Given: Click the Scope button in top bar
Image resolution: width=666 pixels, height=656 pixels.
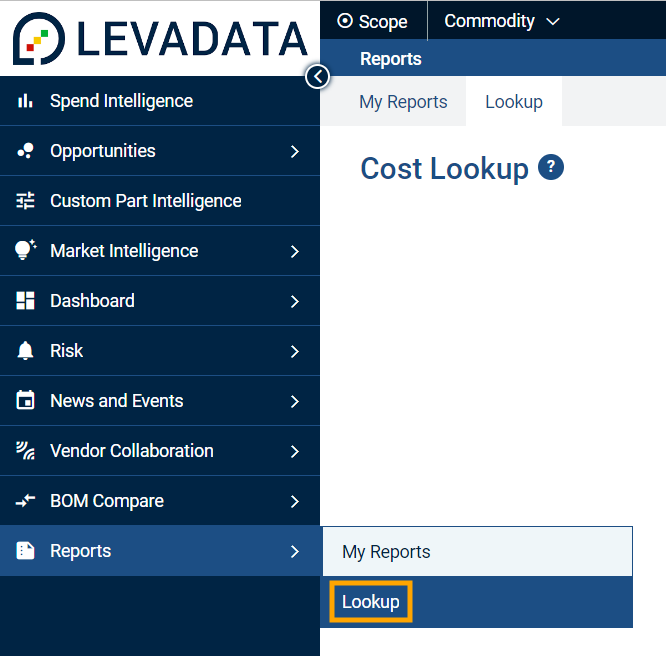Looking at the screenshot, I should coord(373,21).
